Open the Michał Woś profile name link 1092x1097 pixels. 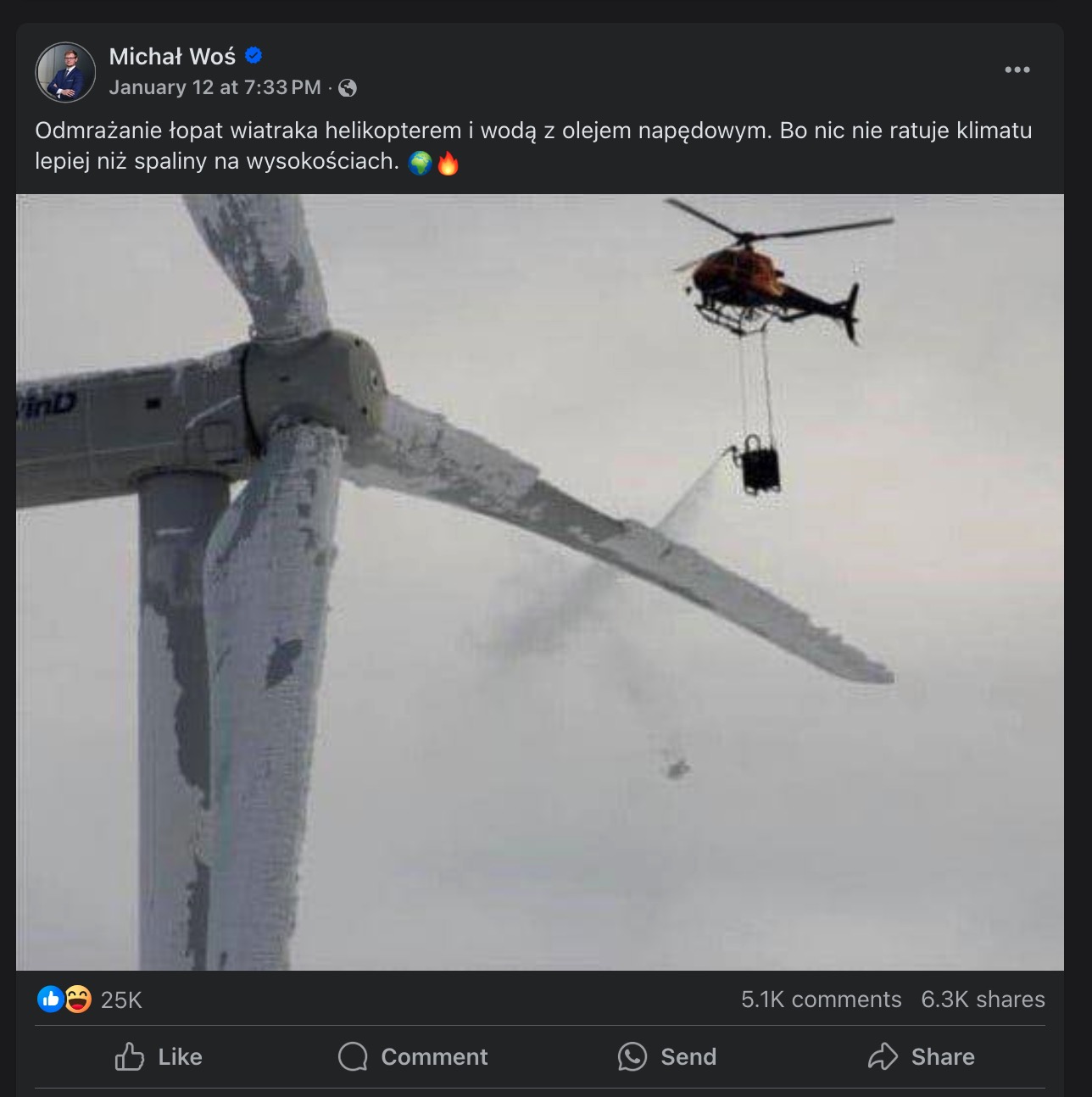pos(172,56)
